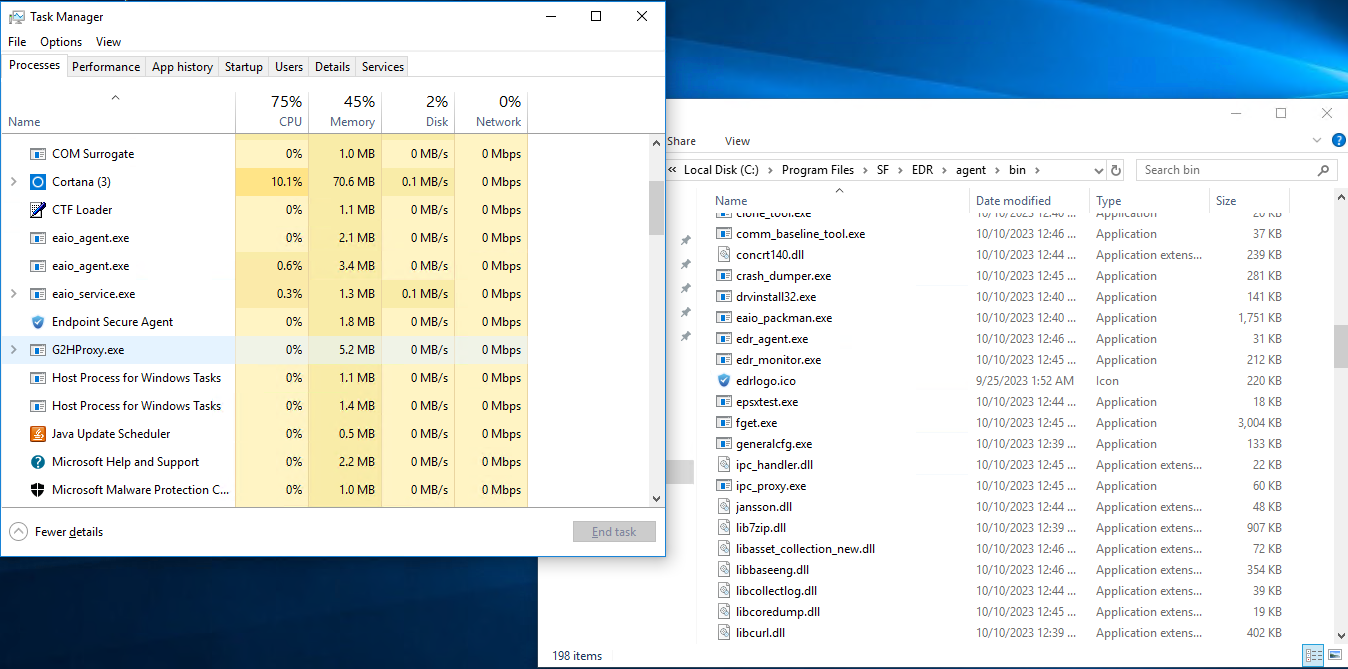This screenshot has width=1348, height=669.
Task: Click the Microsoft Malware Protection icon
Action: tap(38, 490)
